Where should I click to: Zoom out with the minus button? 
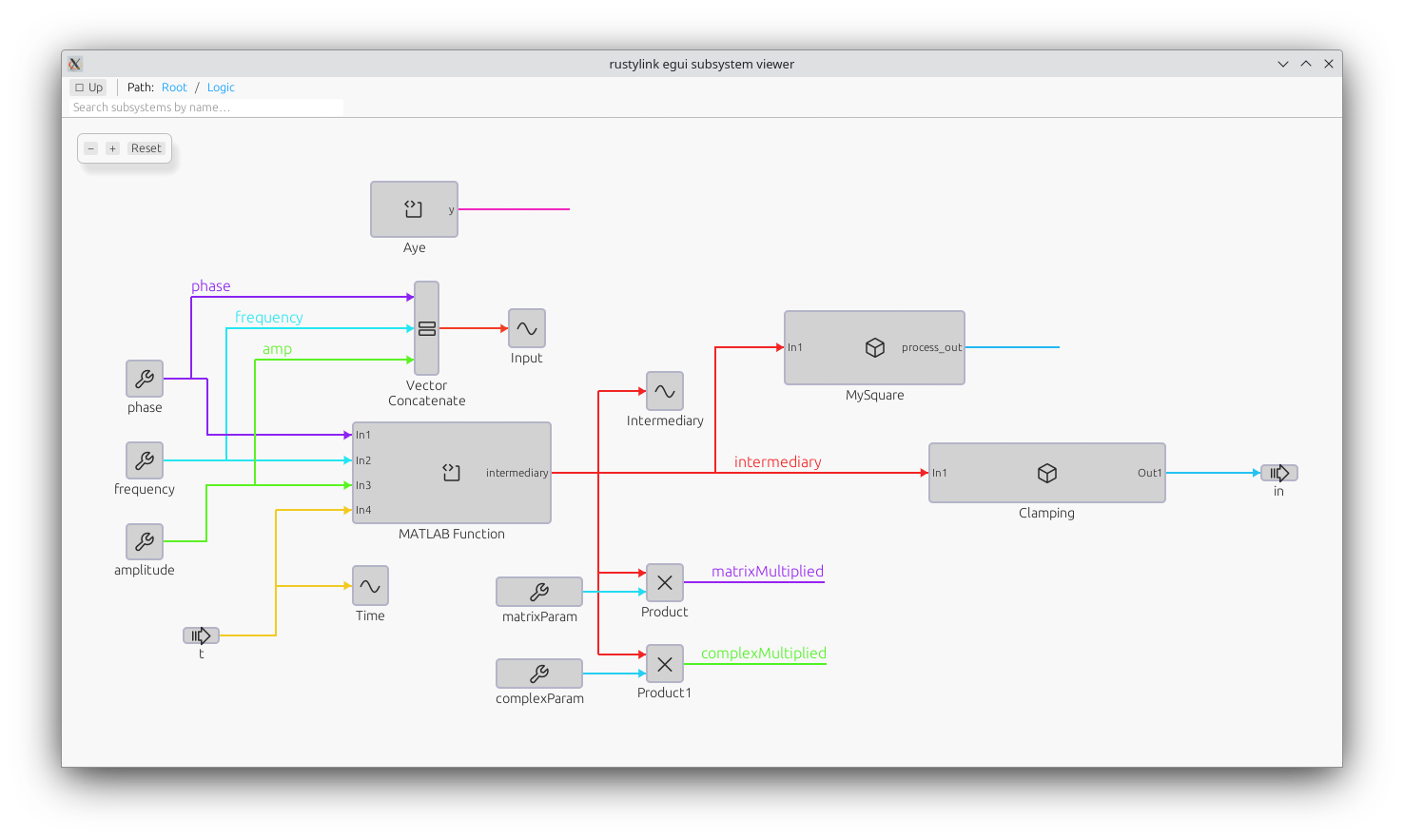[x=91, y=148]
